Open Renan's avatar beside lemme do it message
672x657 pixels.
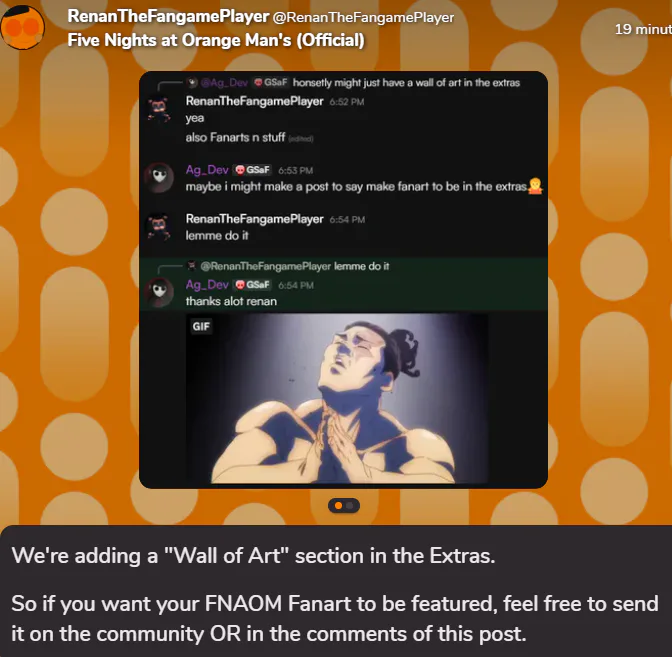[159, 227]
